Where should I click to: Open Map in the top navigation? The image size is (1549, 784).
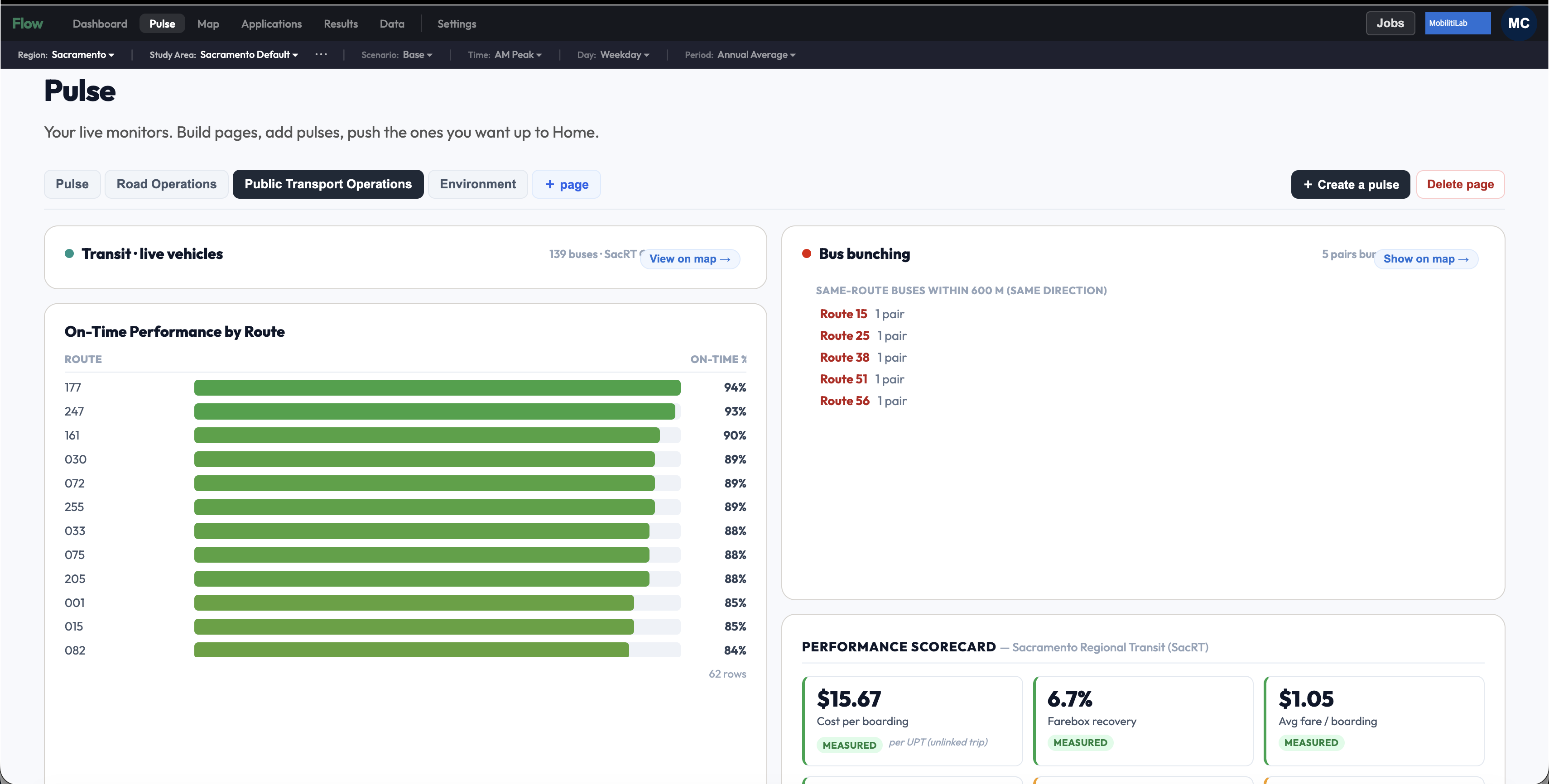click(x=208, y=24)
